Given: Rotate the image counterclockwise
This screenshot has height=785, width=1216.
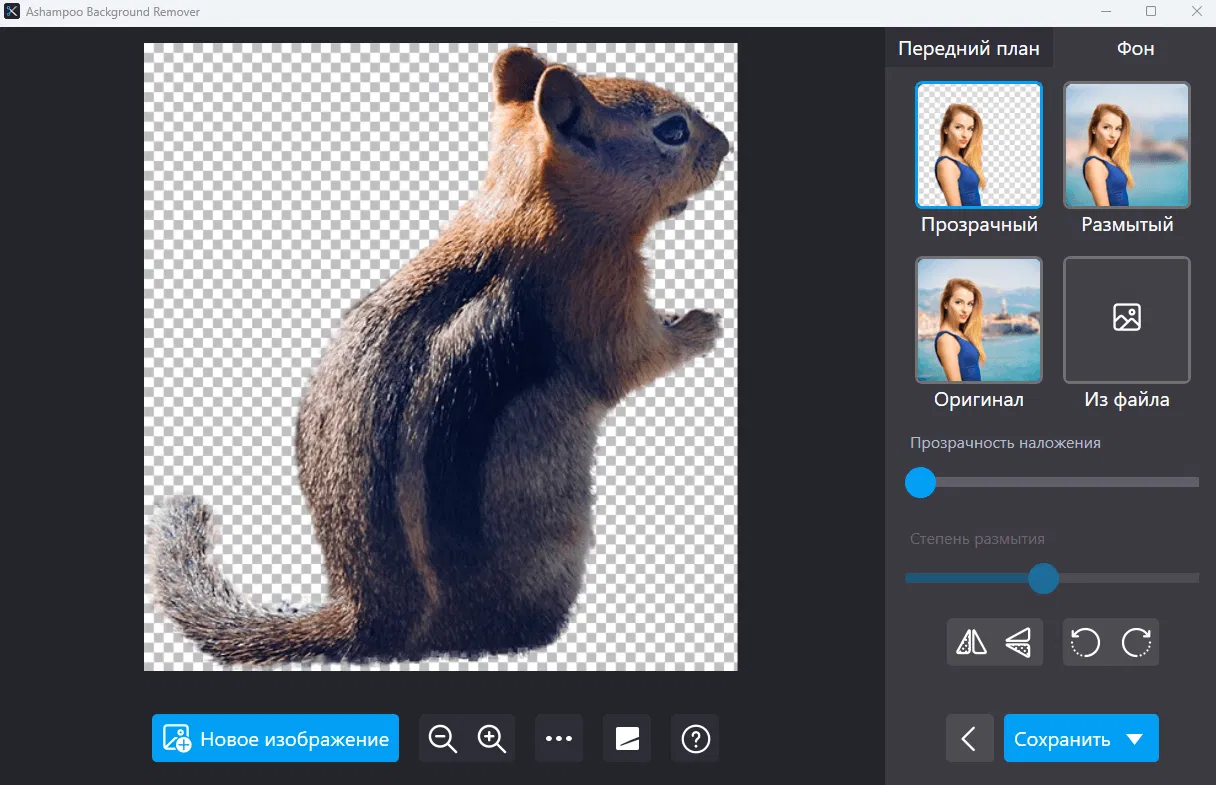Looking at the screenshot, I should 1086,642.
